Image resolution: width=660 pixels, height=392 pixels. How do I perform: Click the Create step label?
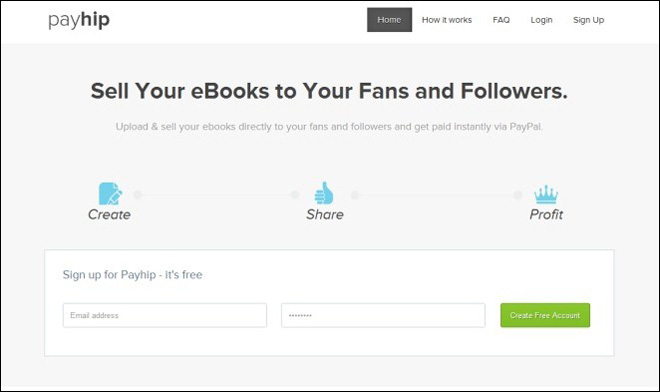click(x=109, y=214)
